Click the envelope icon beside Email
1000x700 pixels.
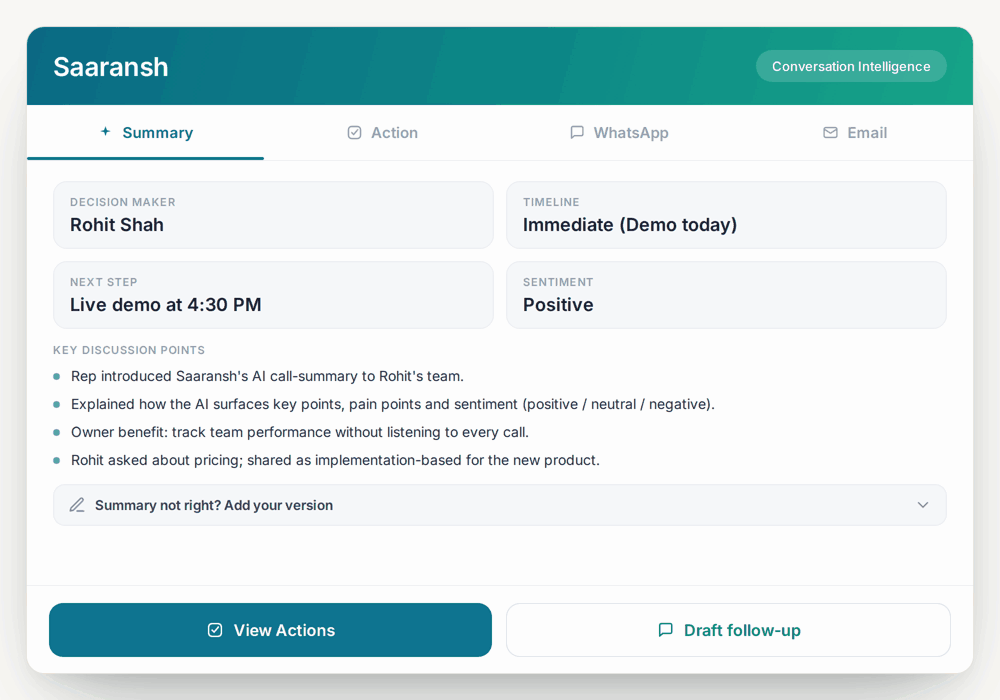pos(830,133)
